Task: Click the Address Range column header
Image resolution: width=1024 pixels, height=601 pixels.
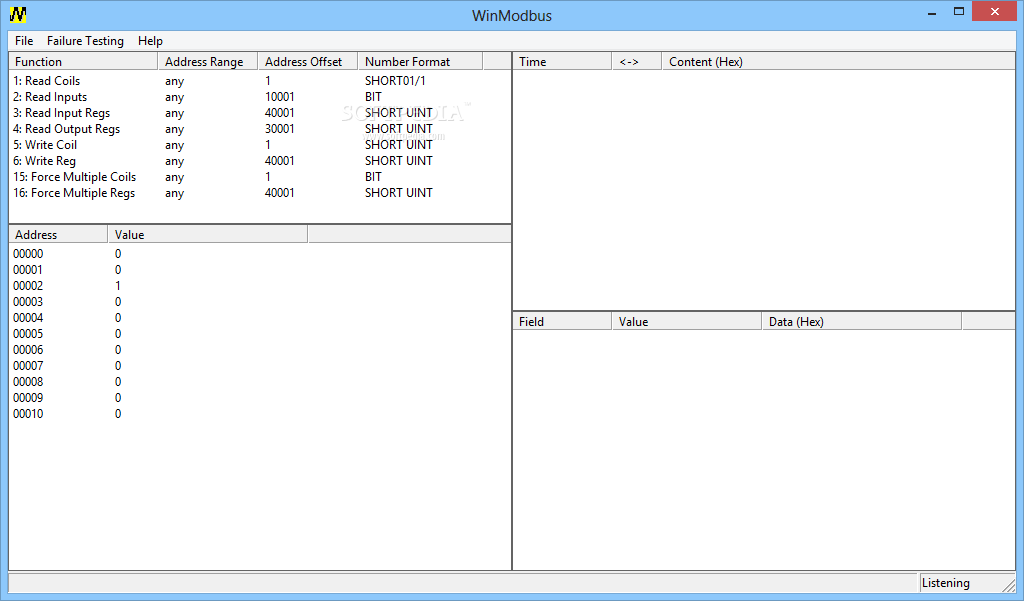Action: point(208,61)
